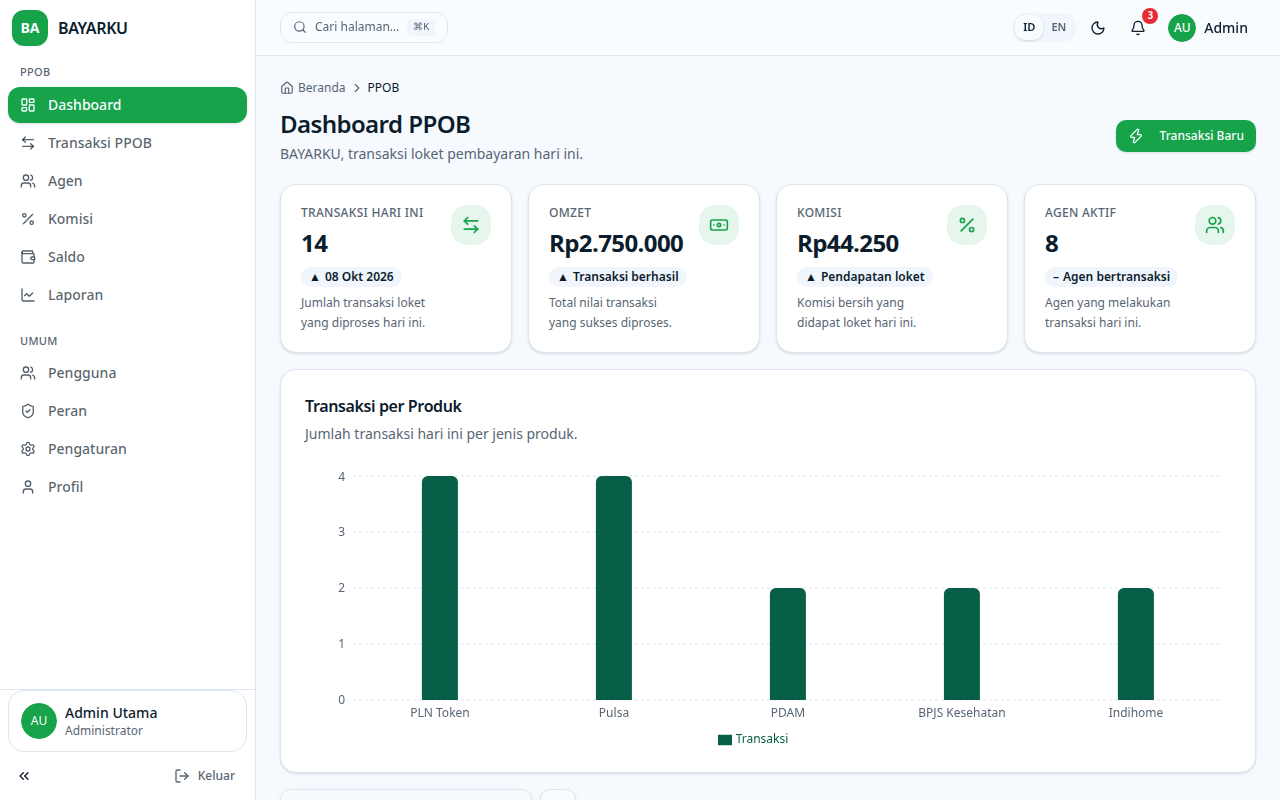Click the 08 Okt 2026 badge
1280x800 pixels.
click(352, 277)
